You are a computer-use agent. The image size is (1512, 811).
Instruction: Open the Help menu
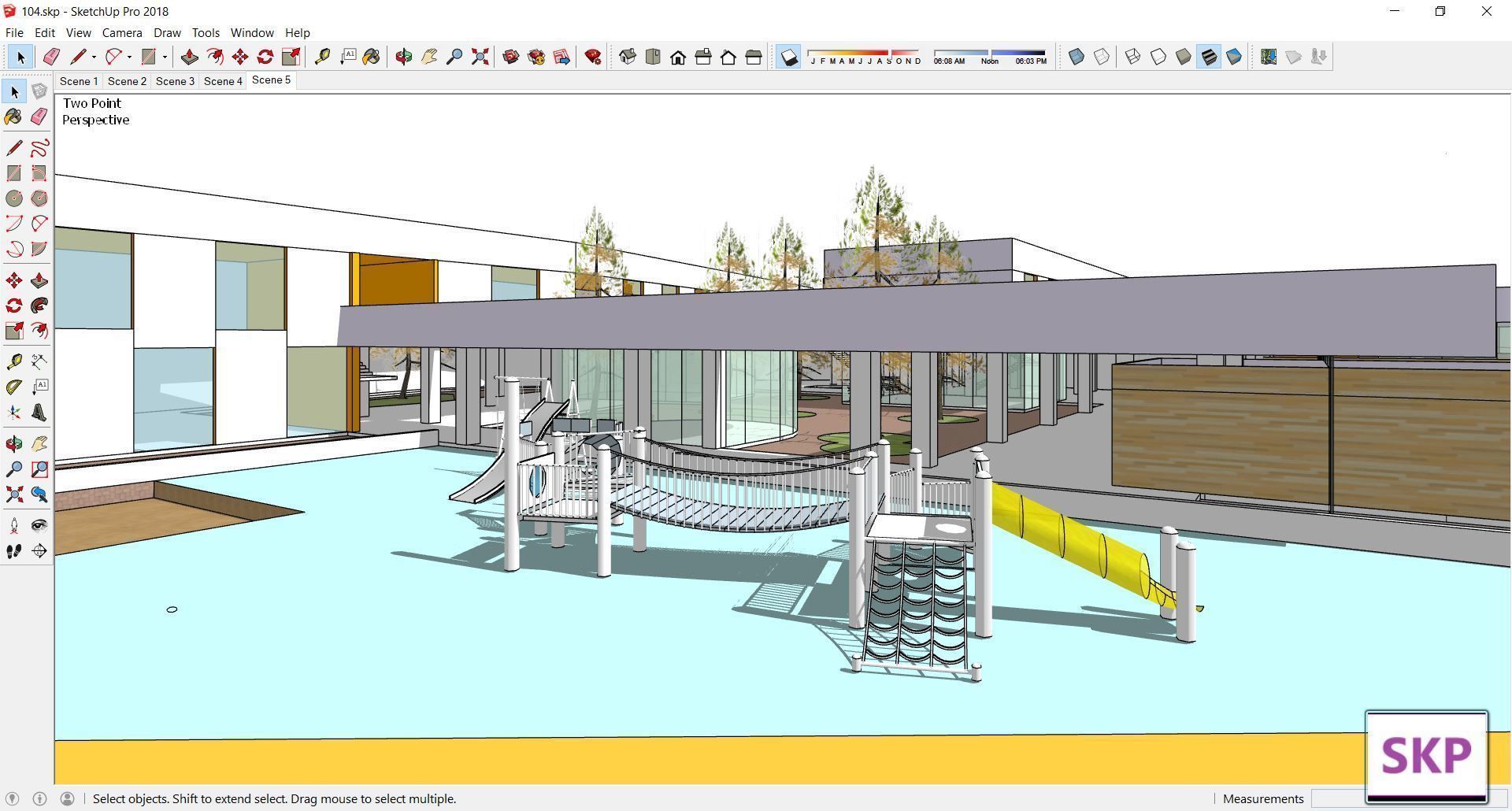click(x=297, y=32)
